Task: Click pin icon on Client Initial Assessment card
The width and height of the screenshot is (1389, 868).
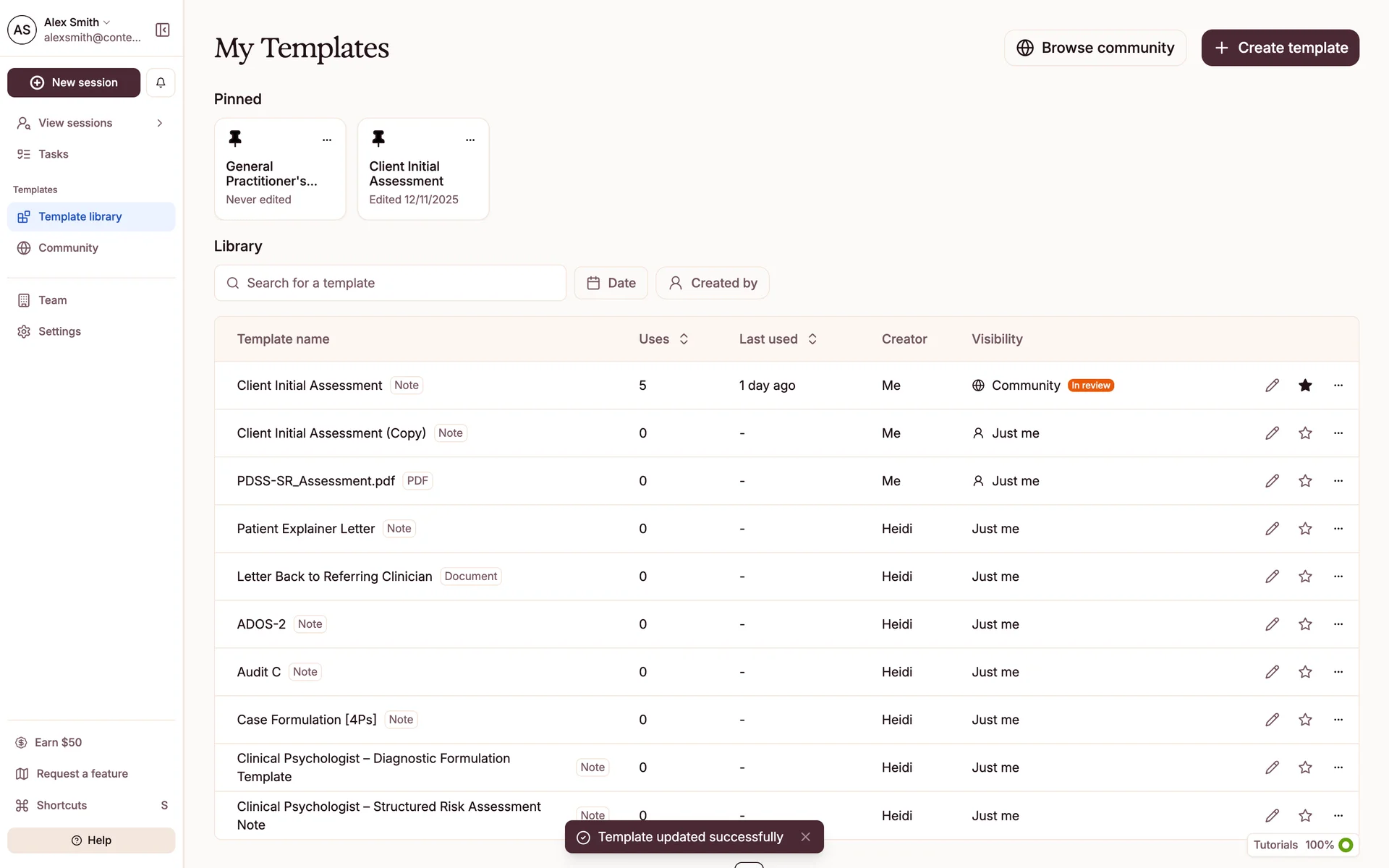Action: pos(378,138)
